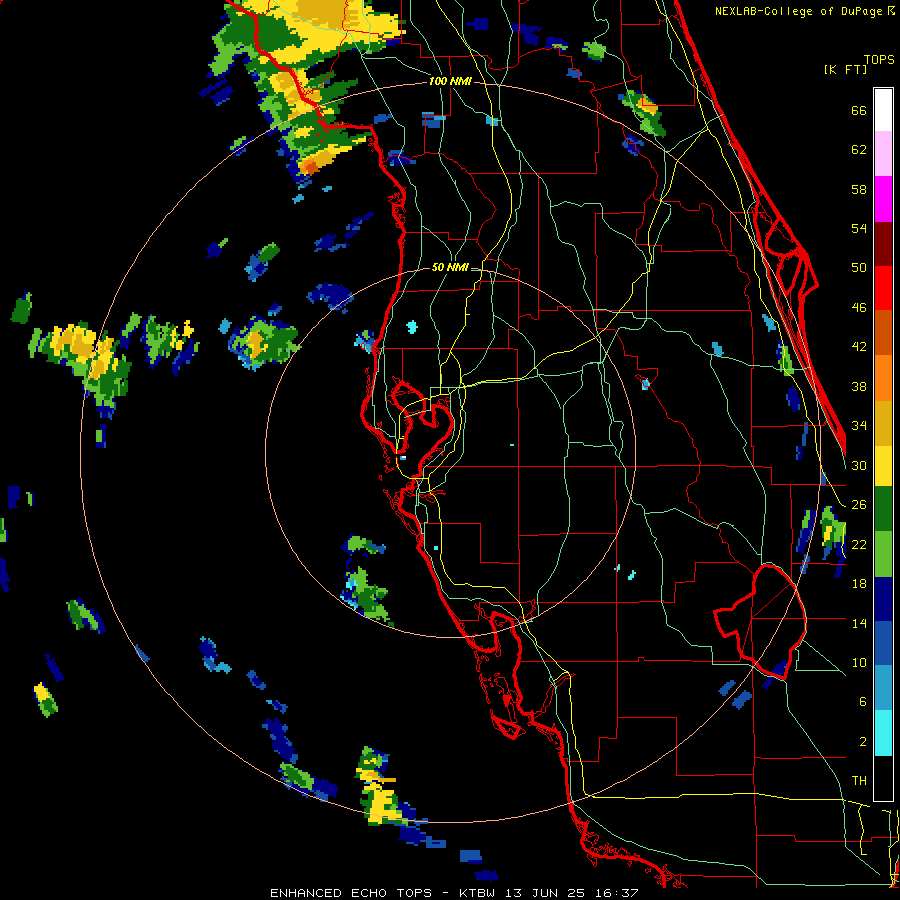Click the '2' legend value
The height and width of the screenshot is (900, 900).
point(862,742)
